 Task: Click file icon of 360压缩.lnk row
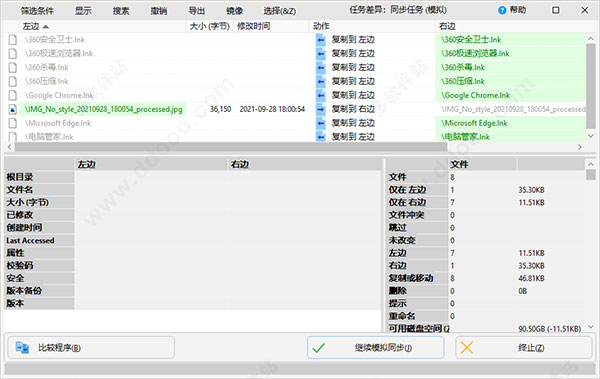13,81
